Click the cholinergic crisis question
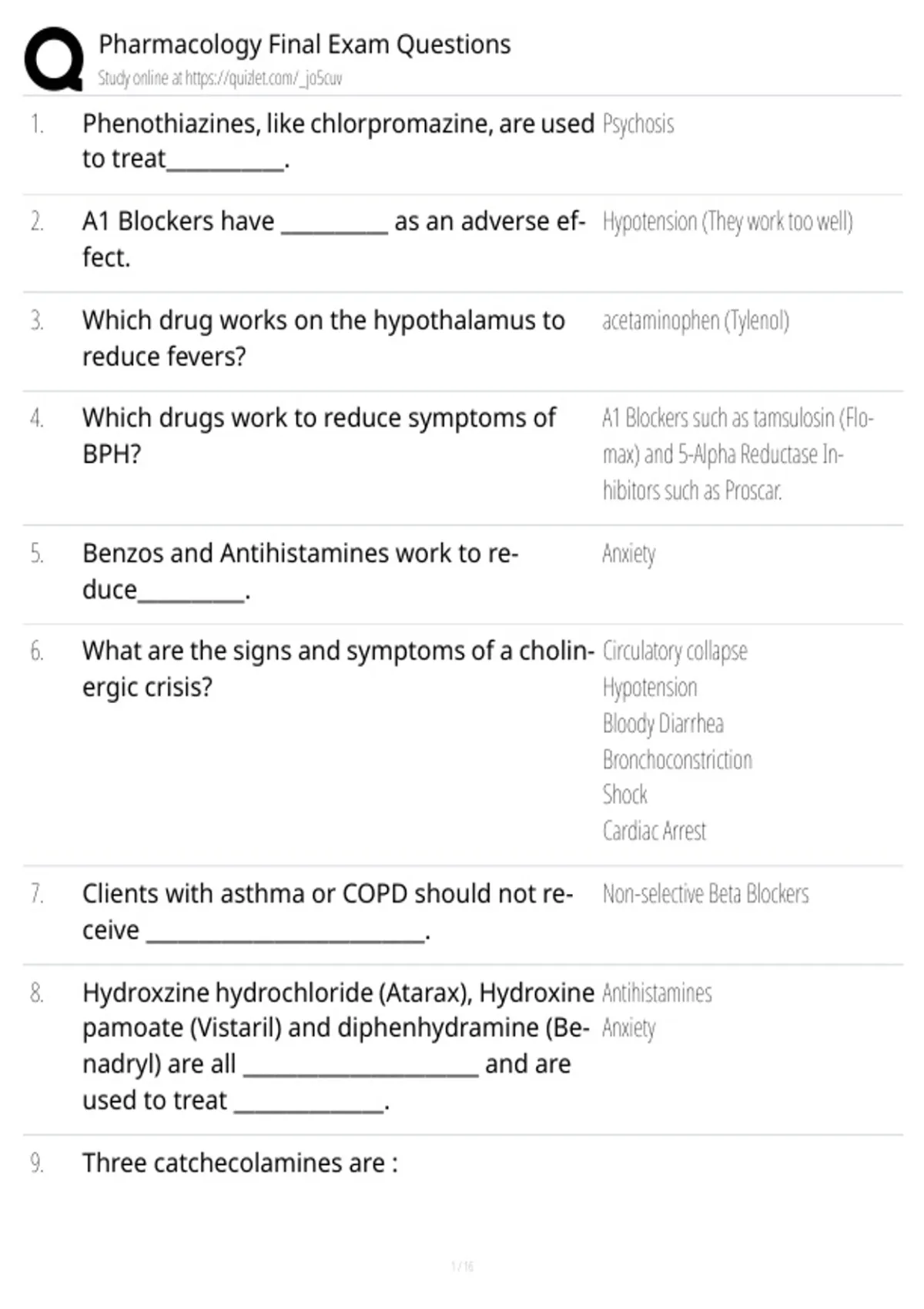The width and height of the screenshot is (924, 1309). click(338, 669)
